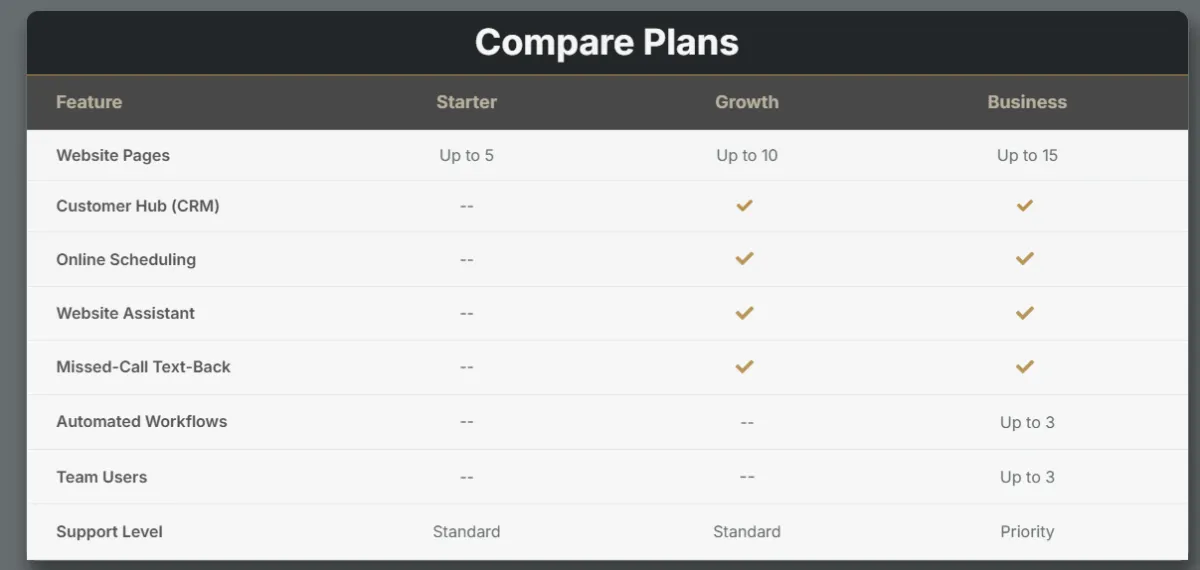Select the Starter column header
Screen dimensions: 1200x570
[x=466, y=102]
